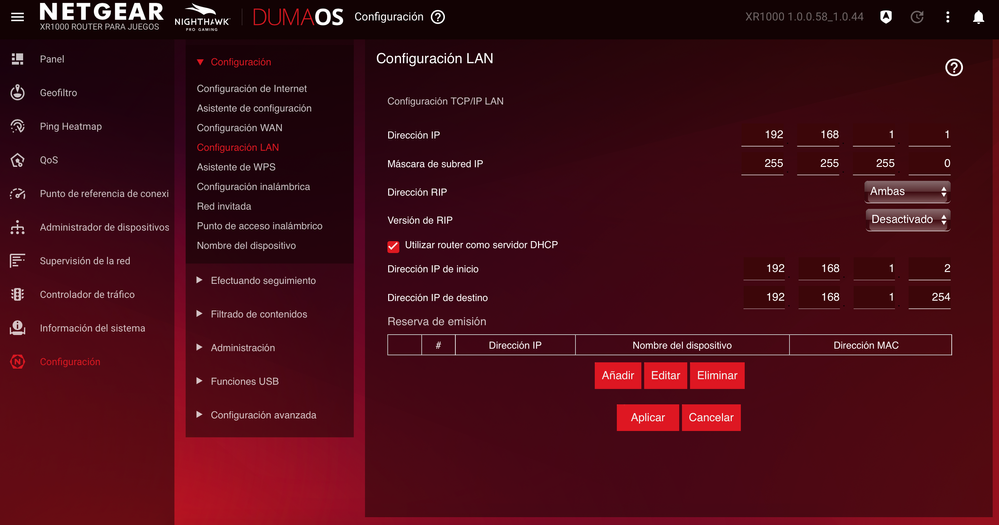
Task: Go to Controlador de tráfico
Action: pyautogui.click(x=87, y=294)
